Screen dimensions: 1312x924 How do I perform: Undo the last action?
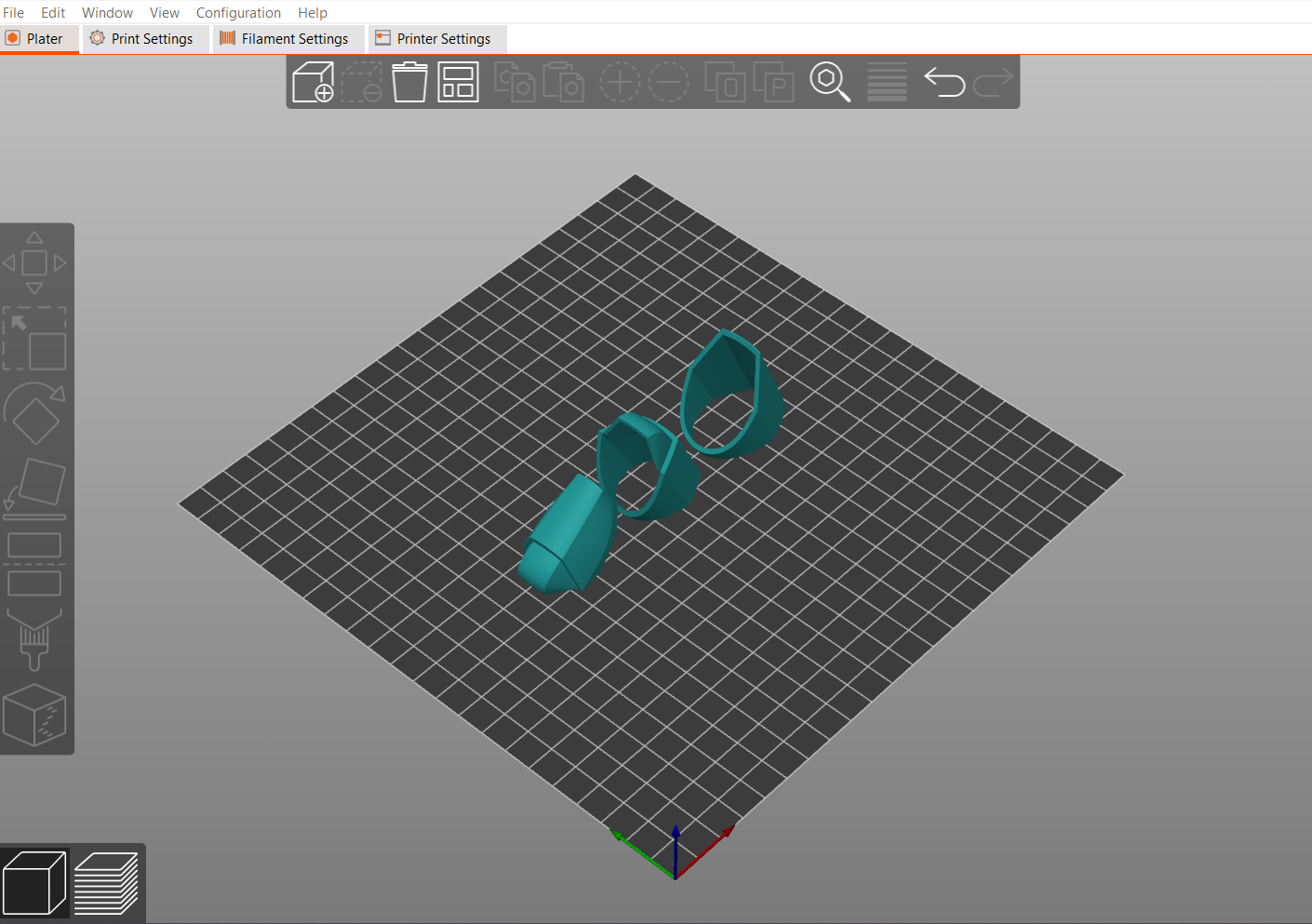pyautogui.click(x=944, y=82)
